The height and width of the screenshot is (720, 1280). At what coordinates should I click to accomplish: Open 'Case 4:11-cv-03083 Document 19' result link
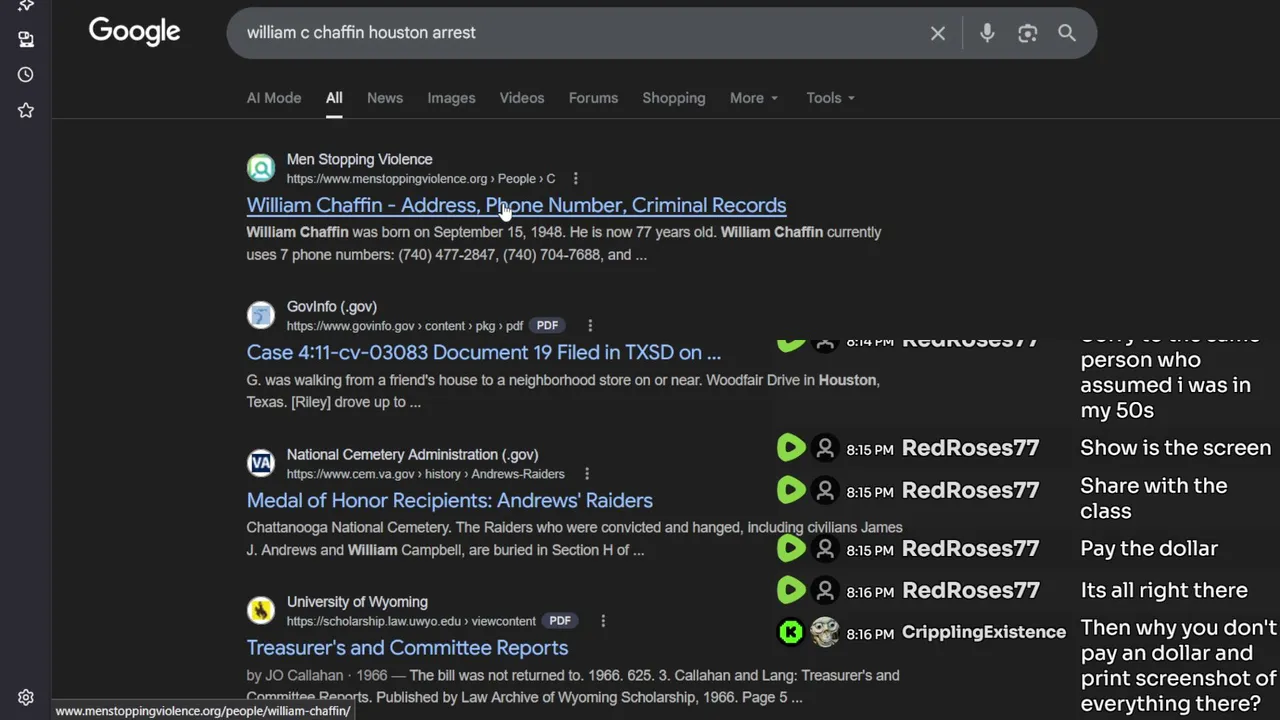tap(483, 353)
